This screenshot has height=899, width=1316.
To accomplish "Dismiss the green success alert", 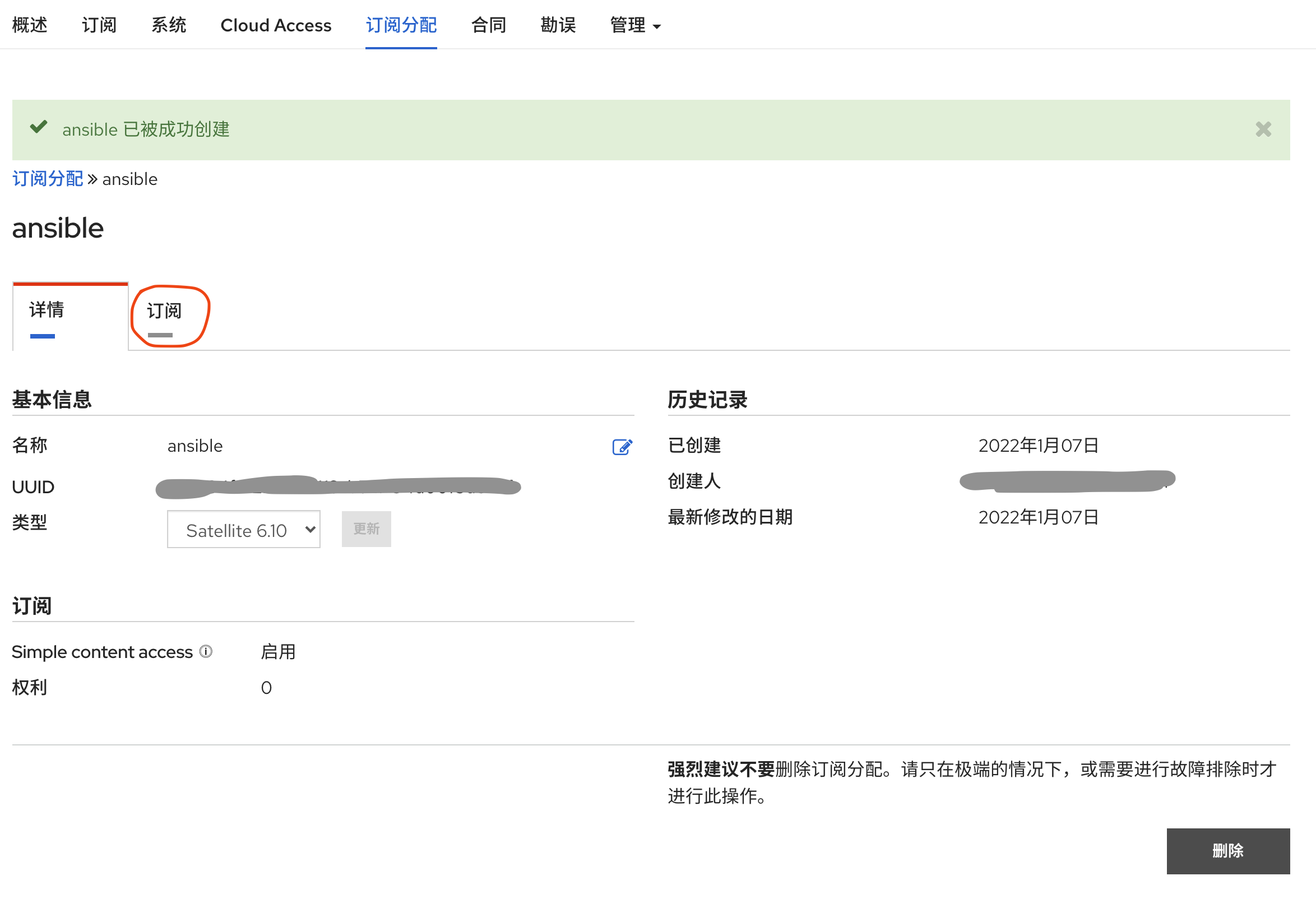I will [x=1263, y=129].
